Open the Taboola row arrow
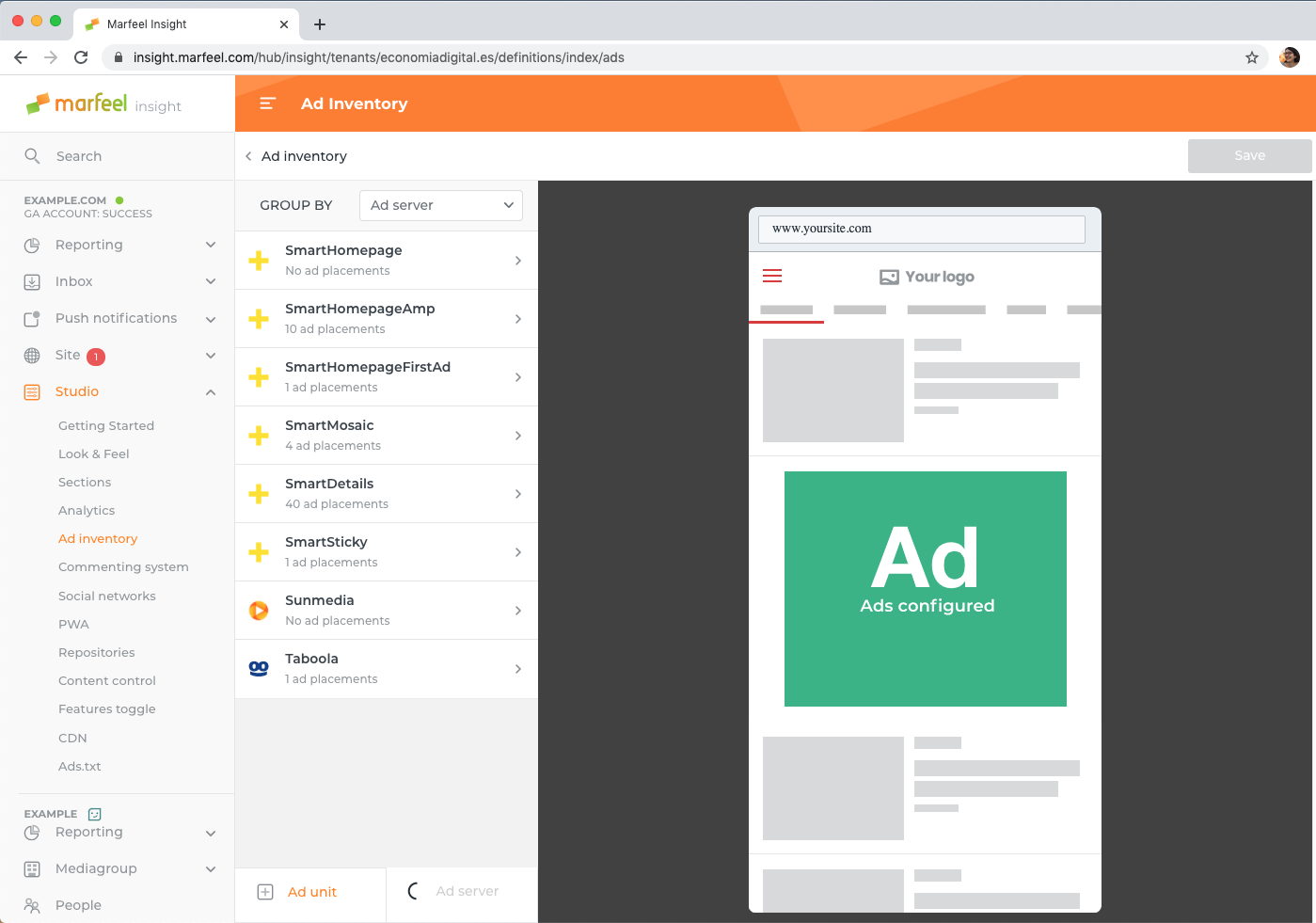Viewport: 1316px width, 923px height. [518, 669]
